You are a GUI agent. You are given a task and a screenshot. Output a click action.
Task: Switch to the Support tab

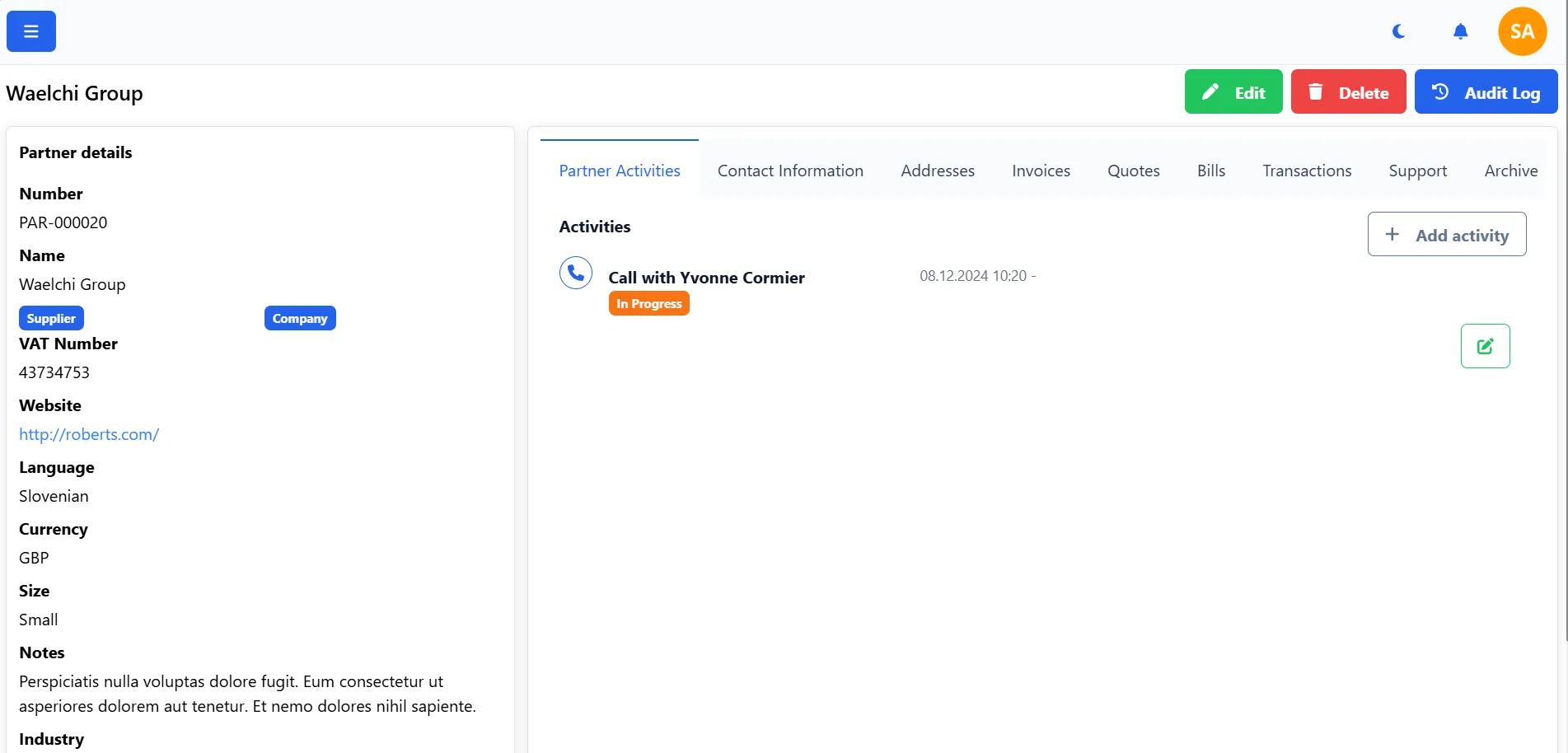1417,171
